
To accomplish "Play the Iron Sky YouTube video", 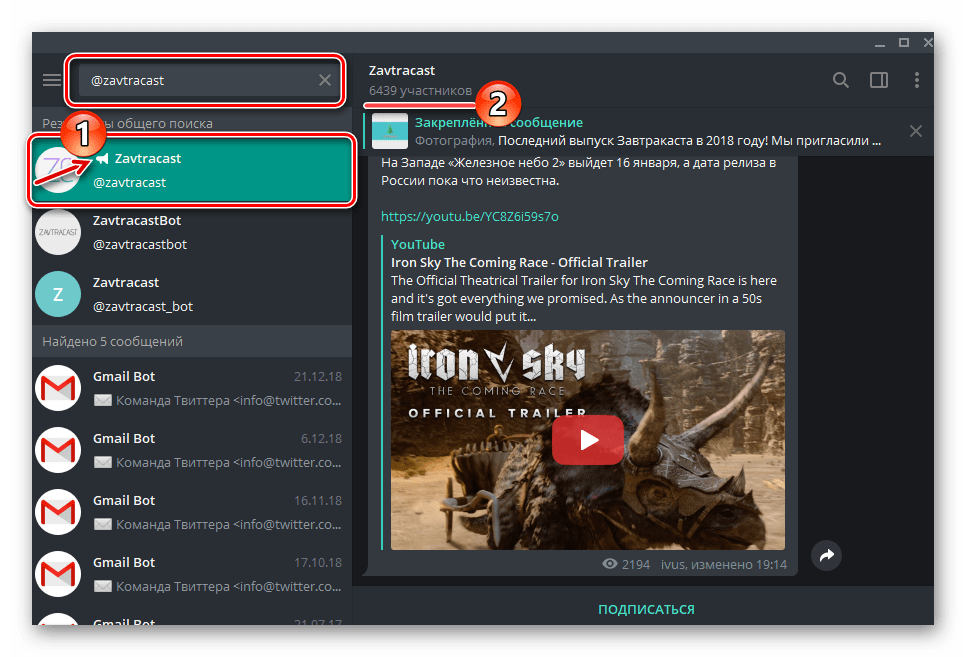I will [x=588, y=440].
